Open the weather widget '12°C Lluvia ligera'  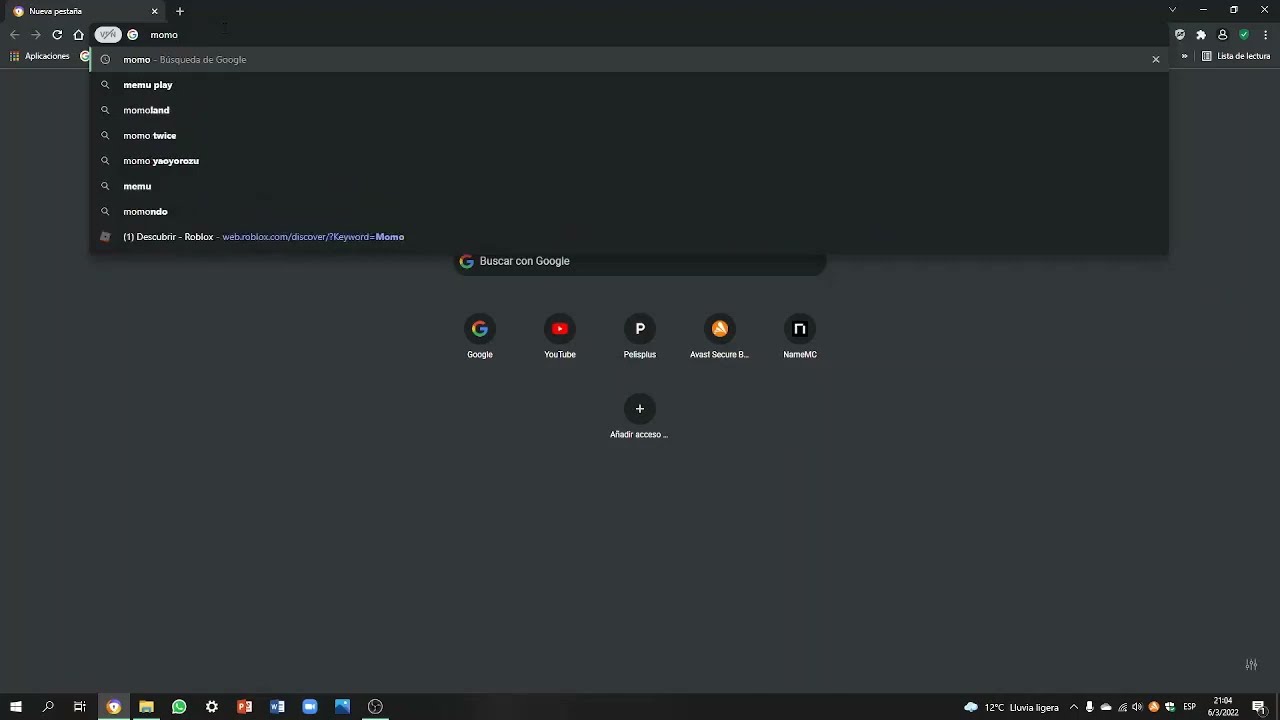pyautogui.click(x=1011, y=707)
